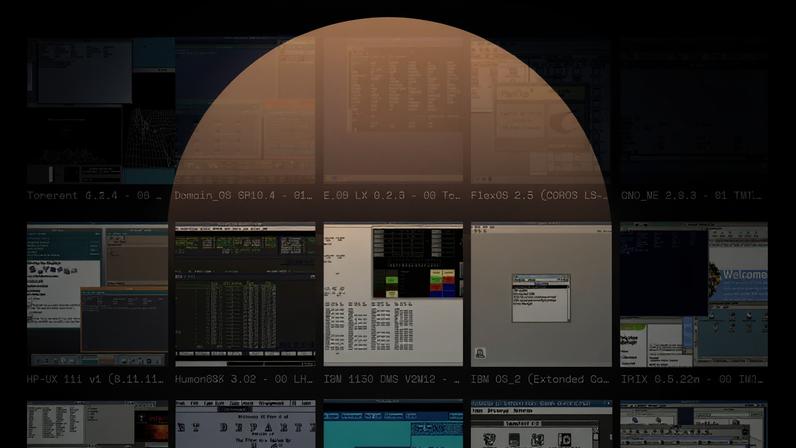Open the bottom-row thumbnail with cyan desktop background

pos(393,424)
